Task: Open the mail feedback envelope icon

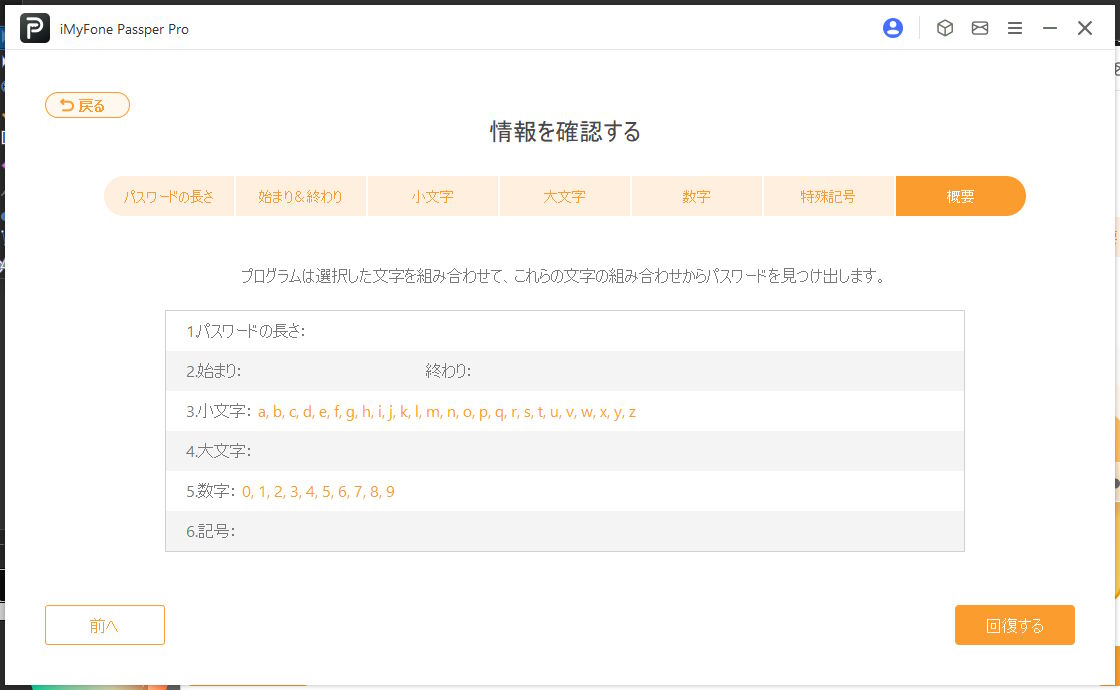Action: point(980,29)
